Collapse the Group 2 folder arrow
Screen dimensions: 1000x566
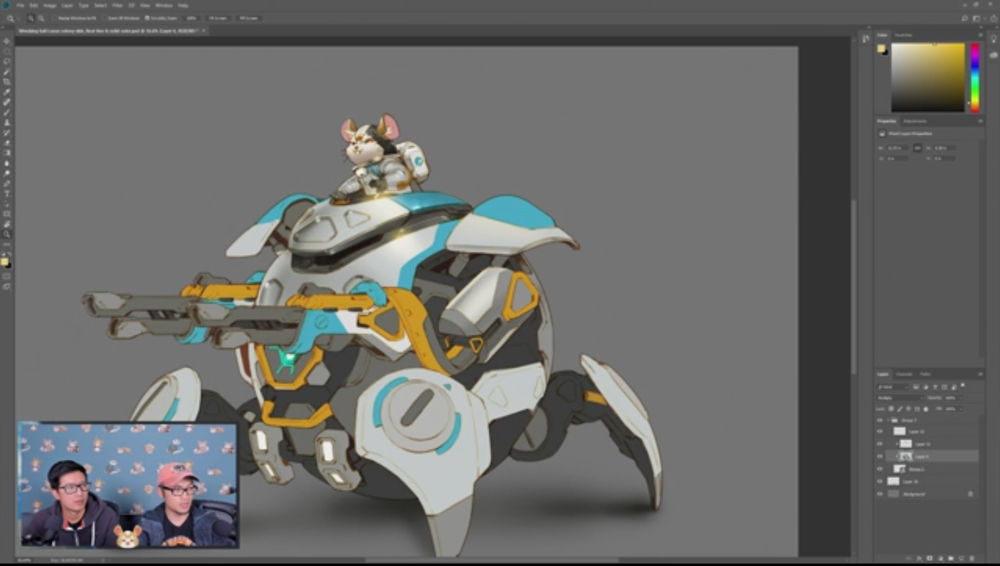click(890, 419)
